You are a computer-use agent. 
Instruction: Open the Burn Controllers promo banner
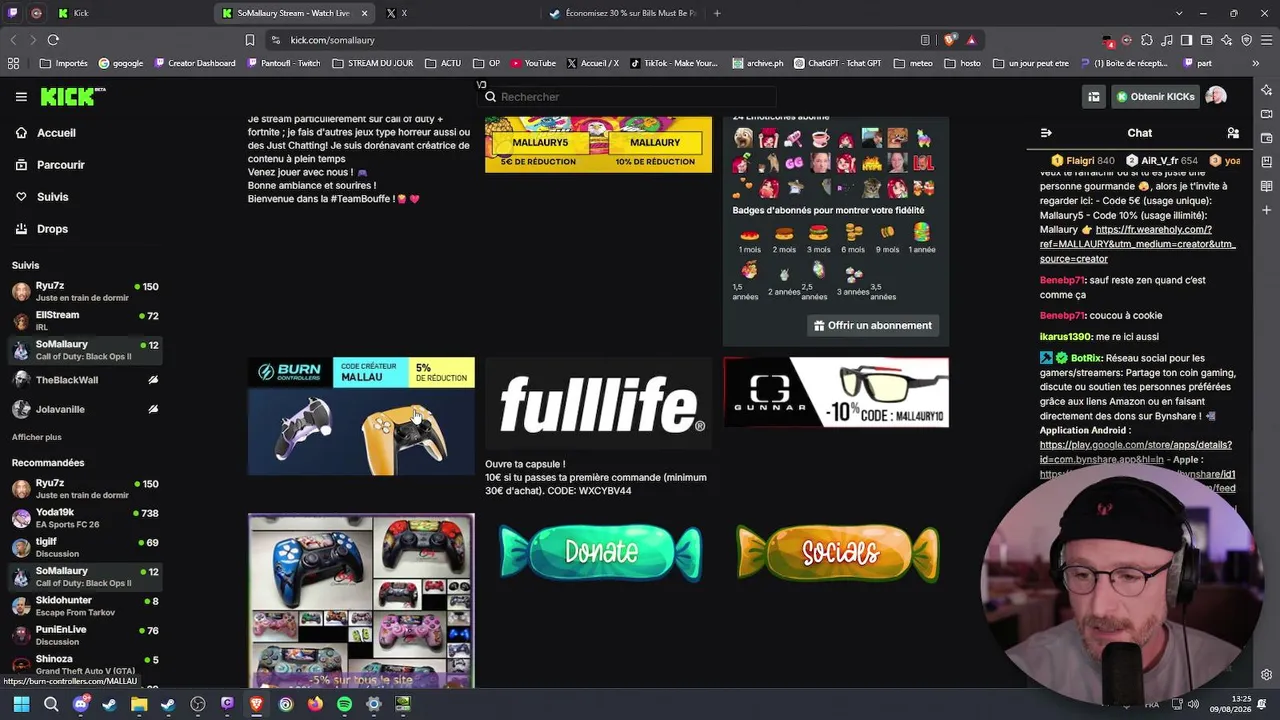[361, 415]
